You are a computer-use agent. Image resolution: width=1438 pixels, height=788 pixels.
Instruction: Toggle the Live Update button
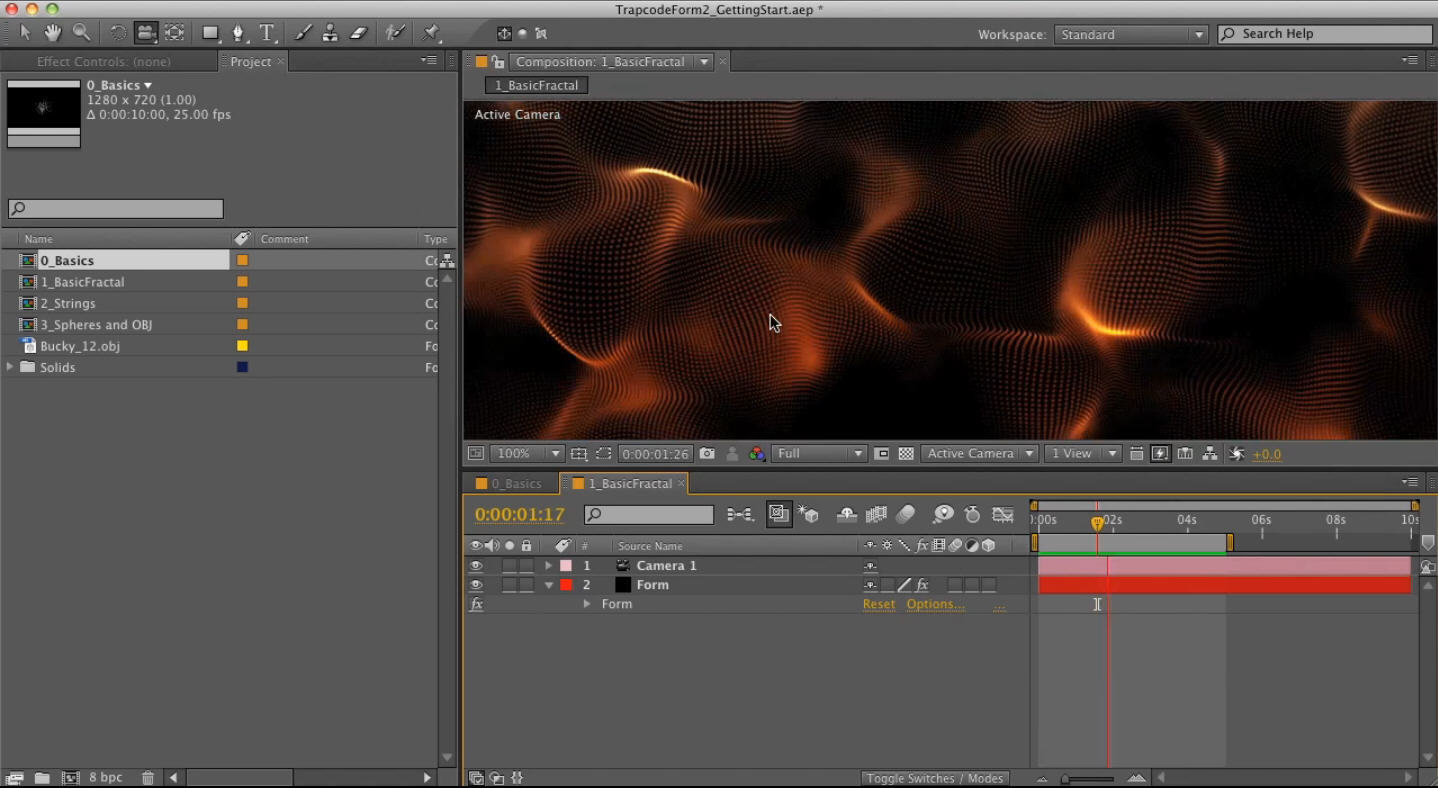(779, 515)
